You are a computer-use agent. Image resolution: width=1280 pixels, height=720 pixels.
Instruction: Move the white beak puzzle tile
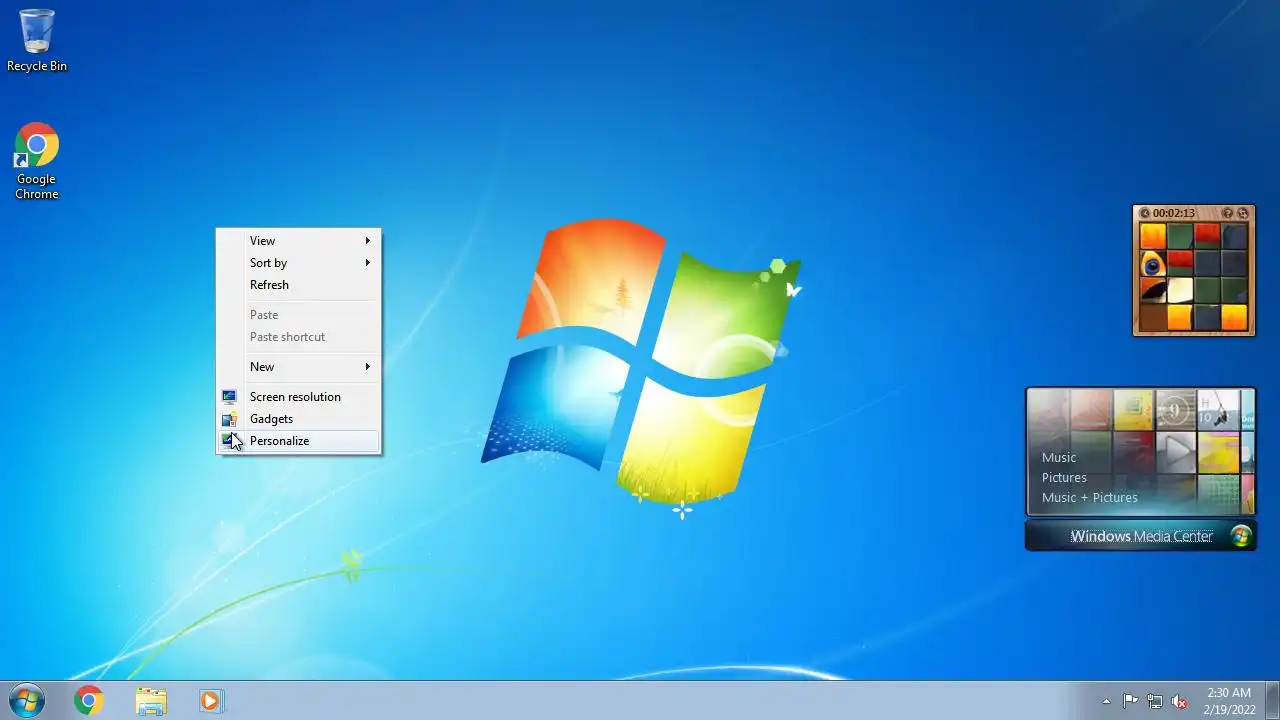coord(1181,291)
